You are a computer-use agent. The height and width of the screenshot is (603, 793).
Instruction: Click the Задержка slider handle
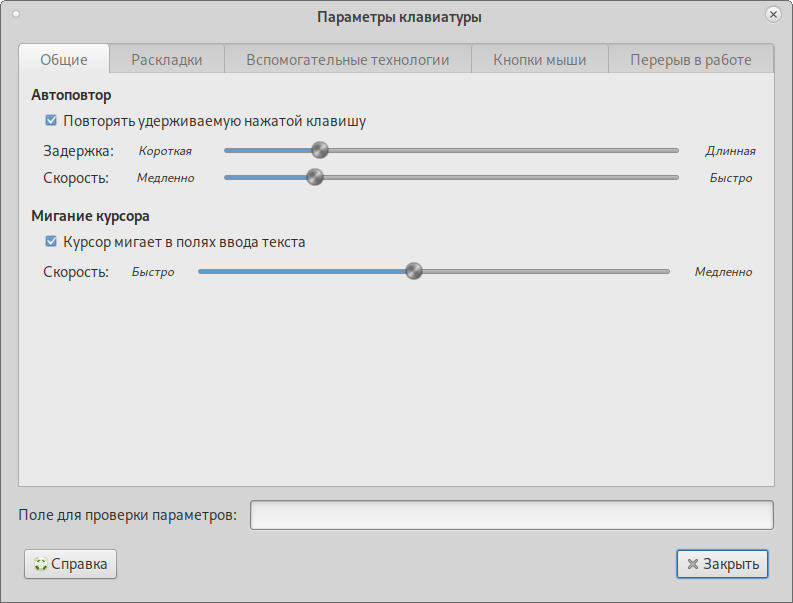(320, 151)
